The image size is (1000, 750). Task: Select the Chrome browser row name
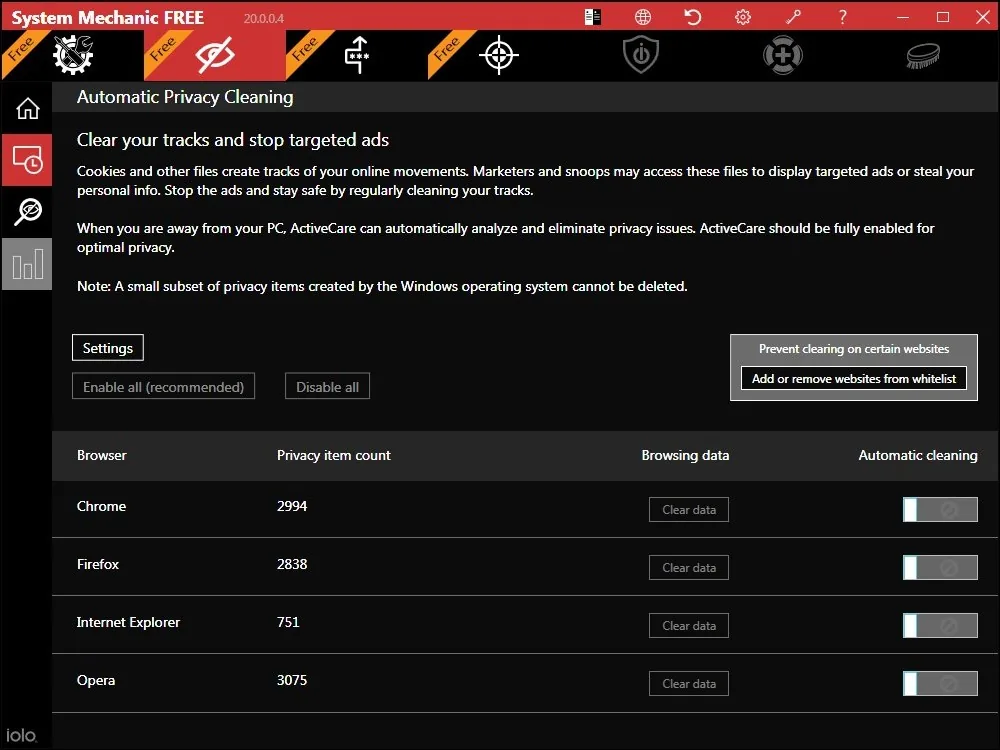[x=101, y=506]
